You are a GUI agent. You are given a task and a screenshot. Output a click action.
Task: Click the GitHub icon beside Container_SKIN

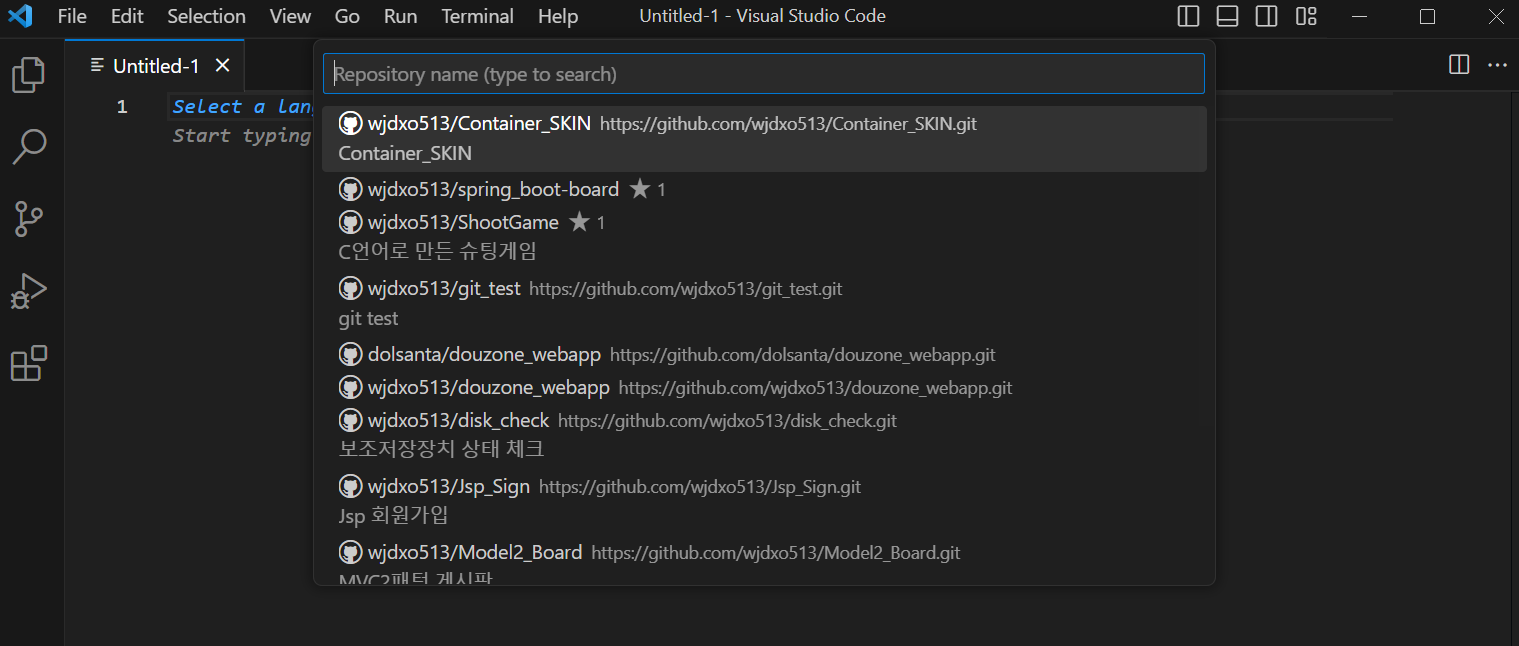350,123
